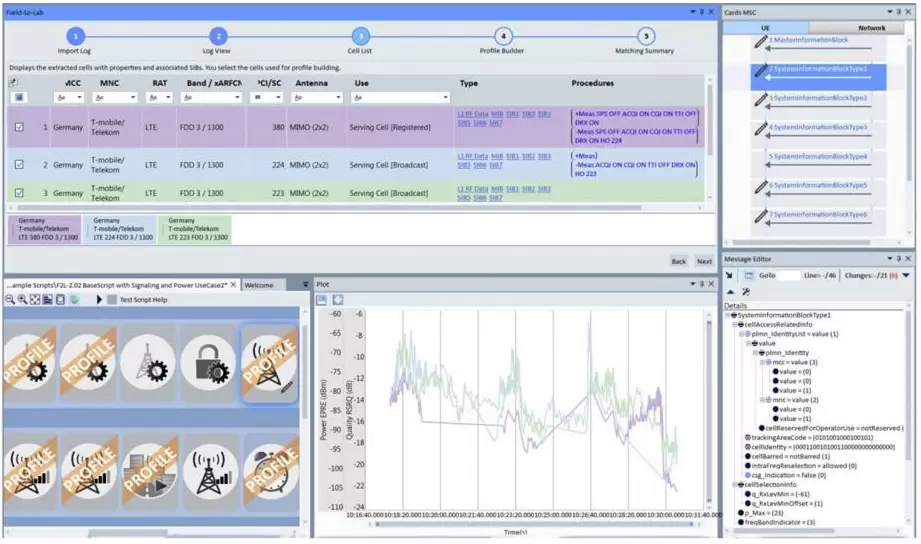Screen dimensions: 921x544
Task: Click the tower with gear icon in top row
Action: 147,363
